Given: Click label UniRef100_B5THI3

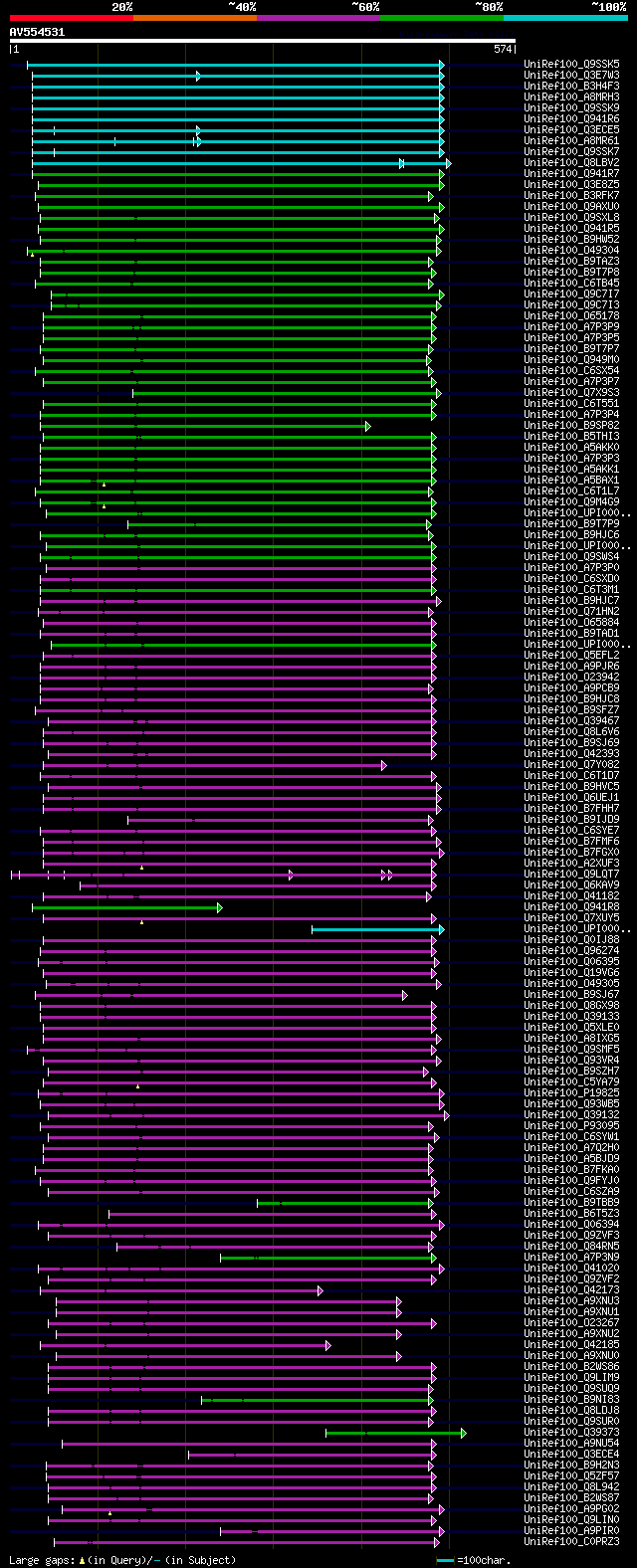Looking at the screenshot, I should tap(571, 436).
